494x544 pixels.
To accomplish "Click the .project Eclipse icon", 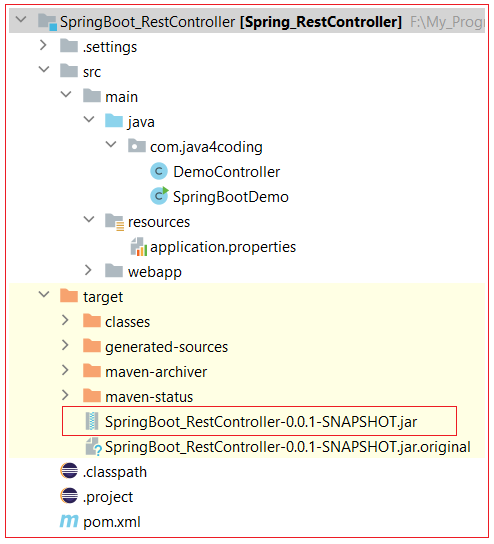I will (x=69, y=496).
